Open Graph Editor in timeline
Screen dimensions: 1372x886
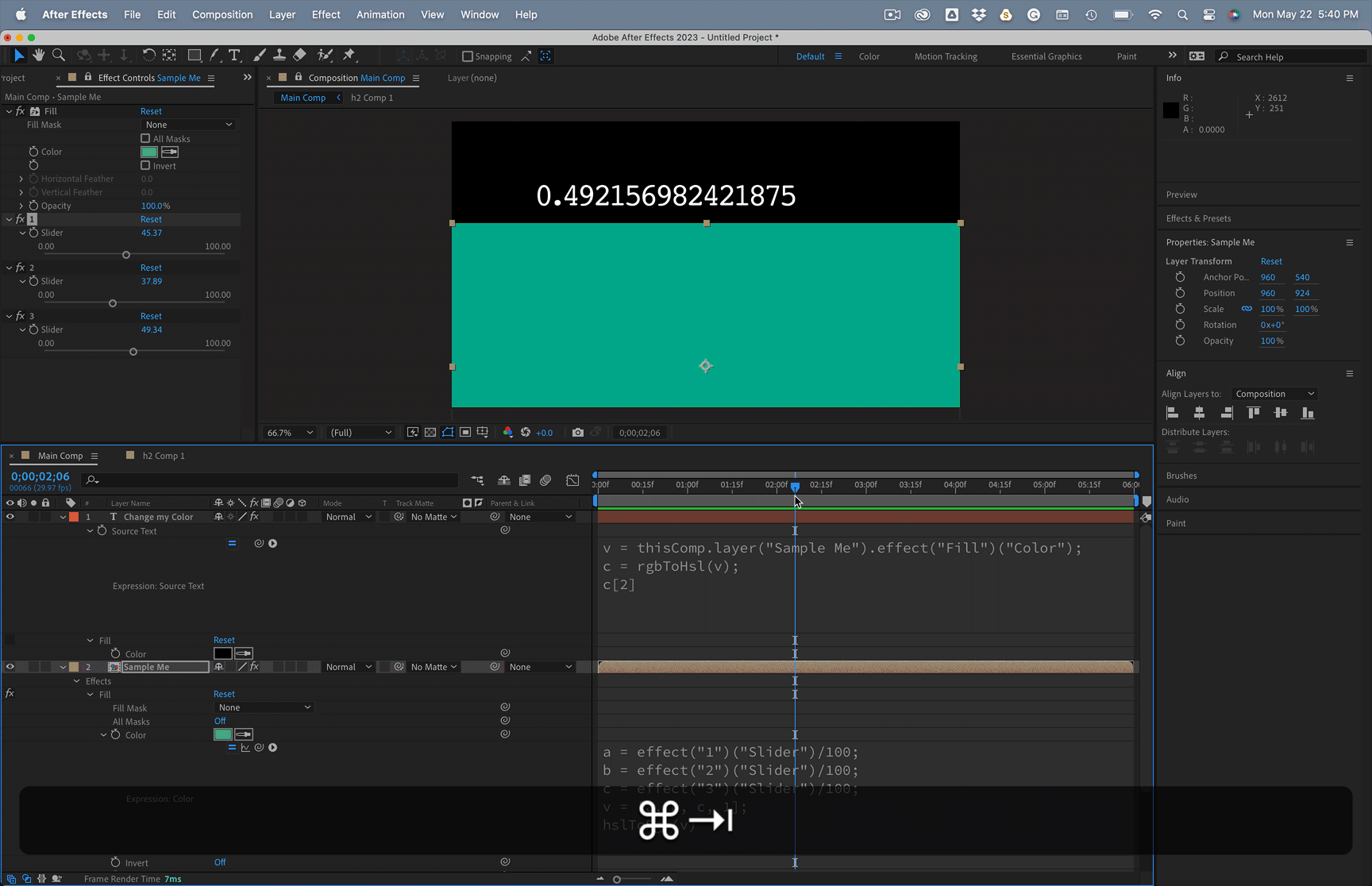[572, 480]
